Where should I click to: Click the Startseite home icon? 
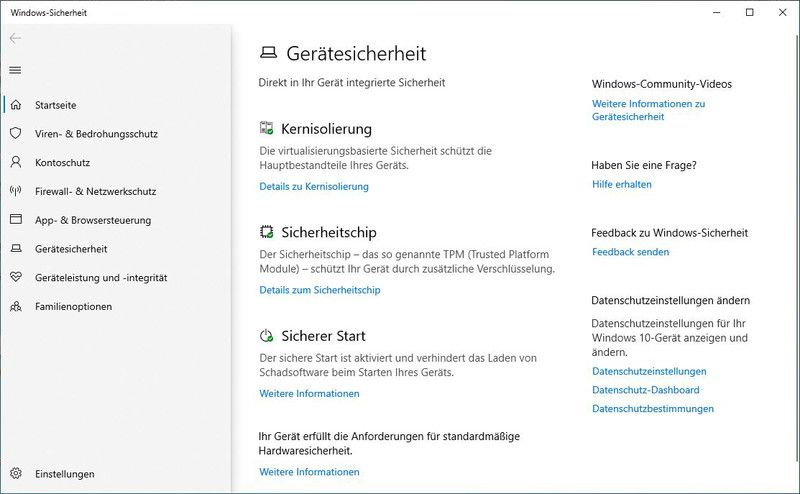16,105
